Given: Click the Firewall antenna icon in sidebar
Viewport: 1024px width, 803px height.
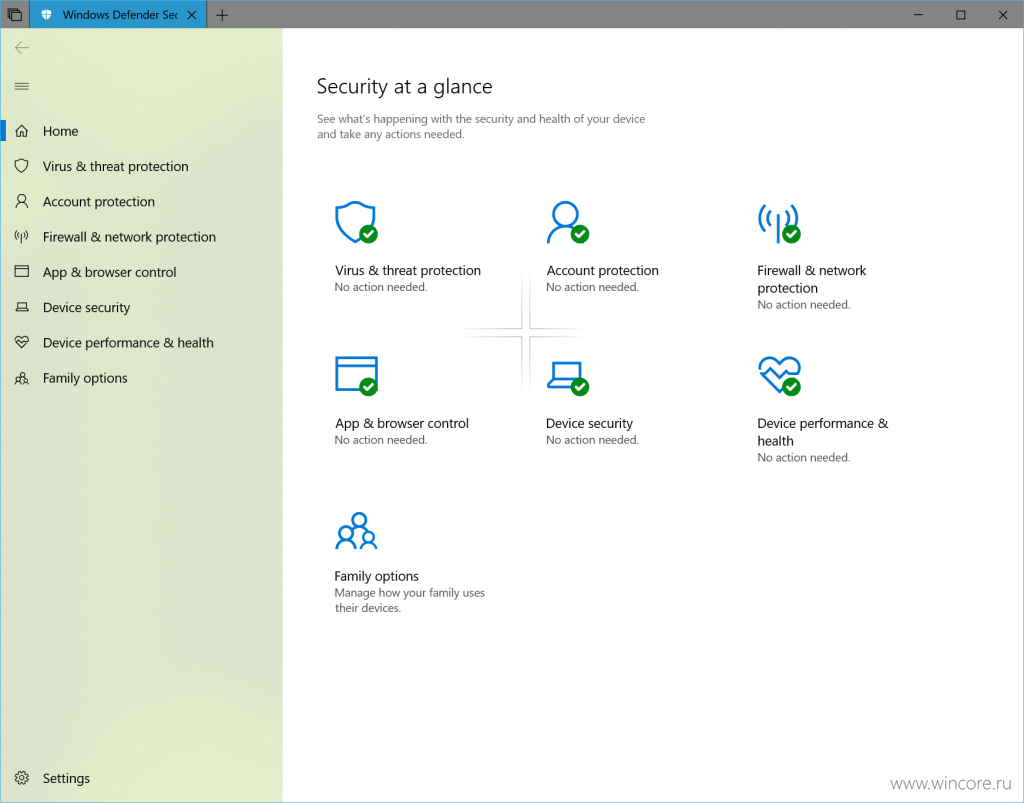Looking at the screenshot, I should [x=22, y=236].
